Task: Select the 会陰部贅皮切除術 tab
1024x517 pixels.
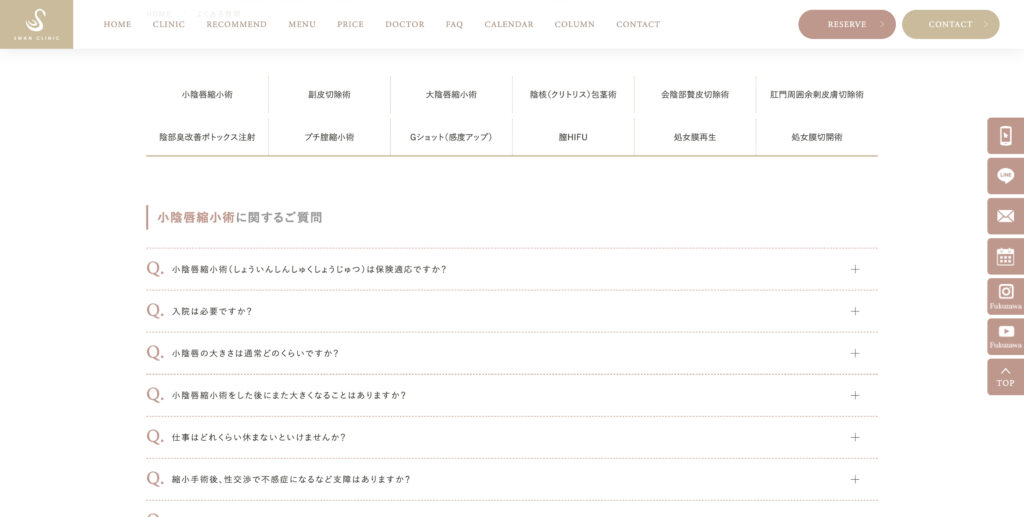Action: [695, 95]
